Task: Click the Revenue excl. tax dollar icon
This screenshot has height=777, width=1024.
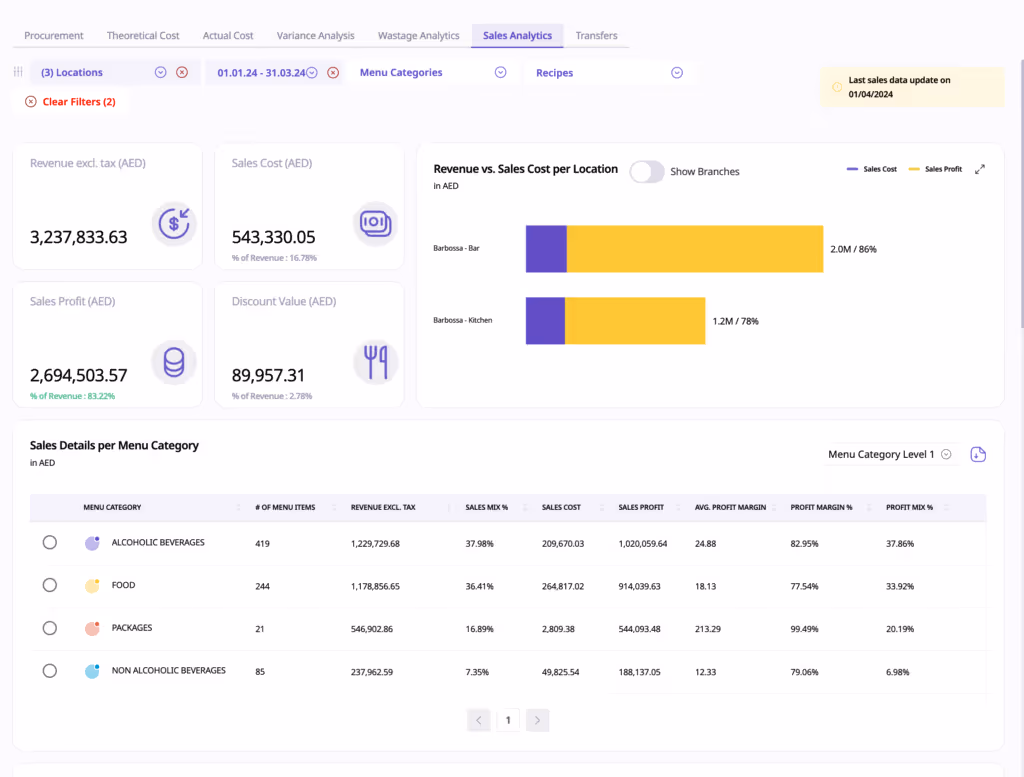Action: [x=173, y=224]
